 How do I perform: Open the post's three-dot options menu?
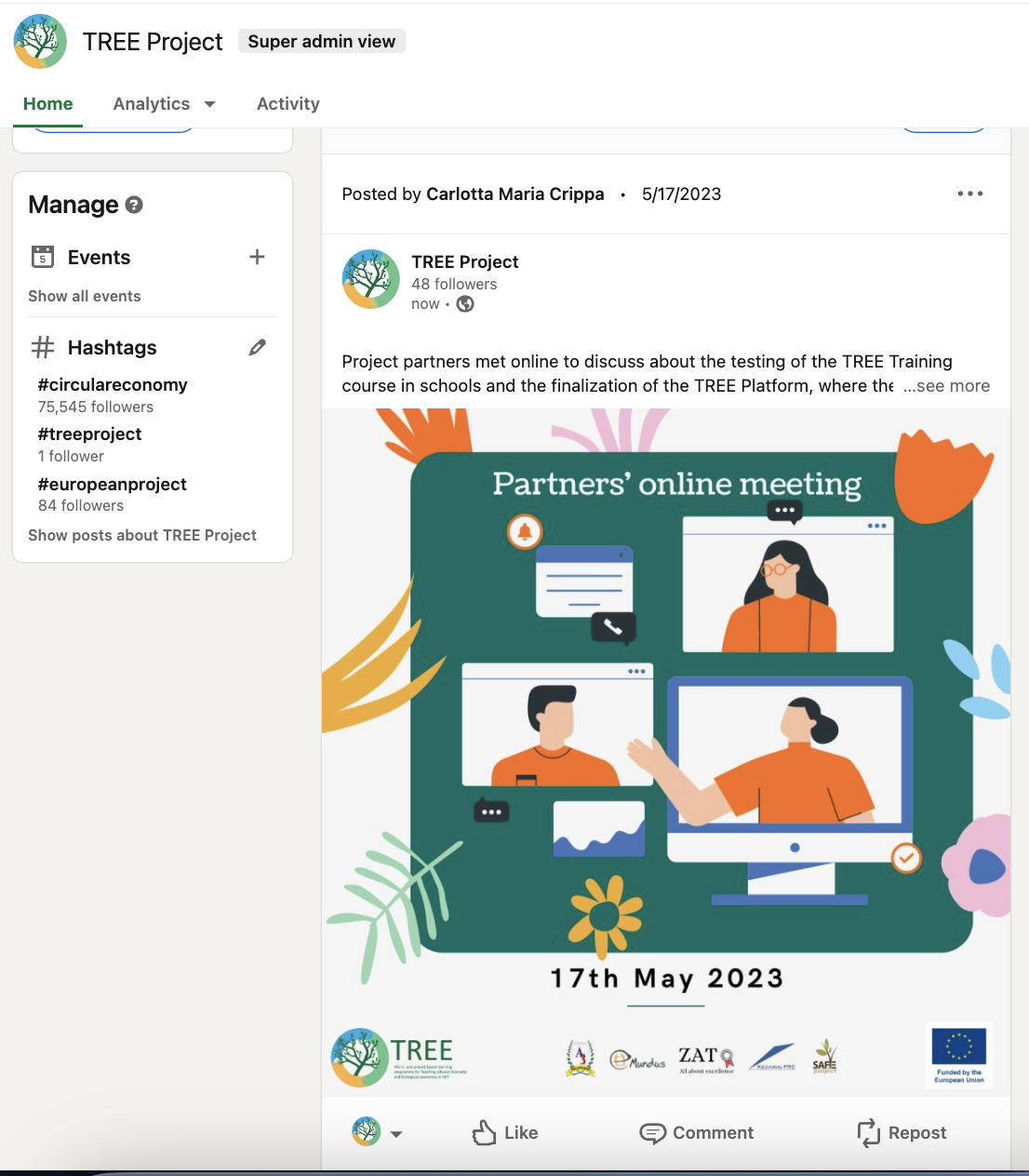(969, 194)
